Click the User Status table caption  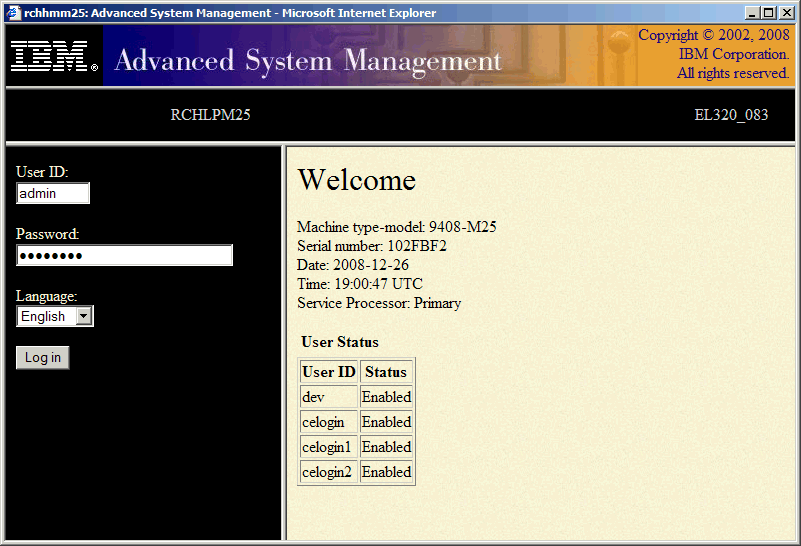point(340,342)
